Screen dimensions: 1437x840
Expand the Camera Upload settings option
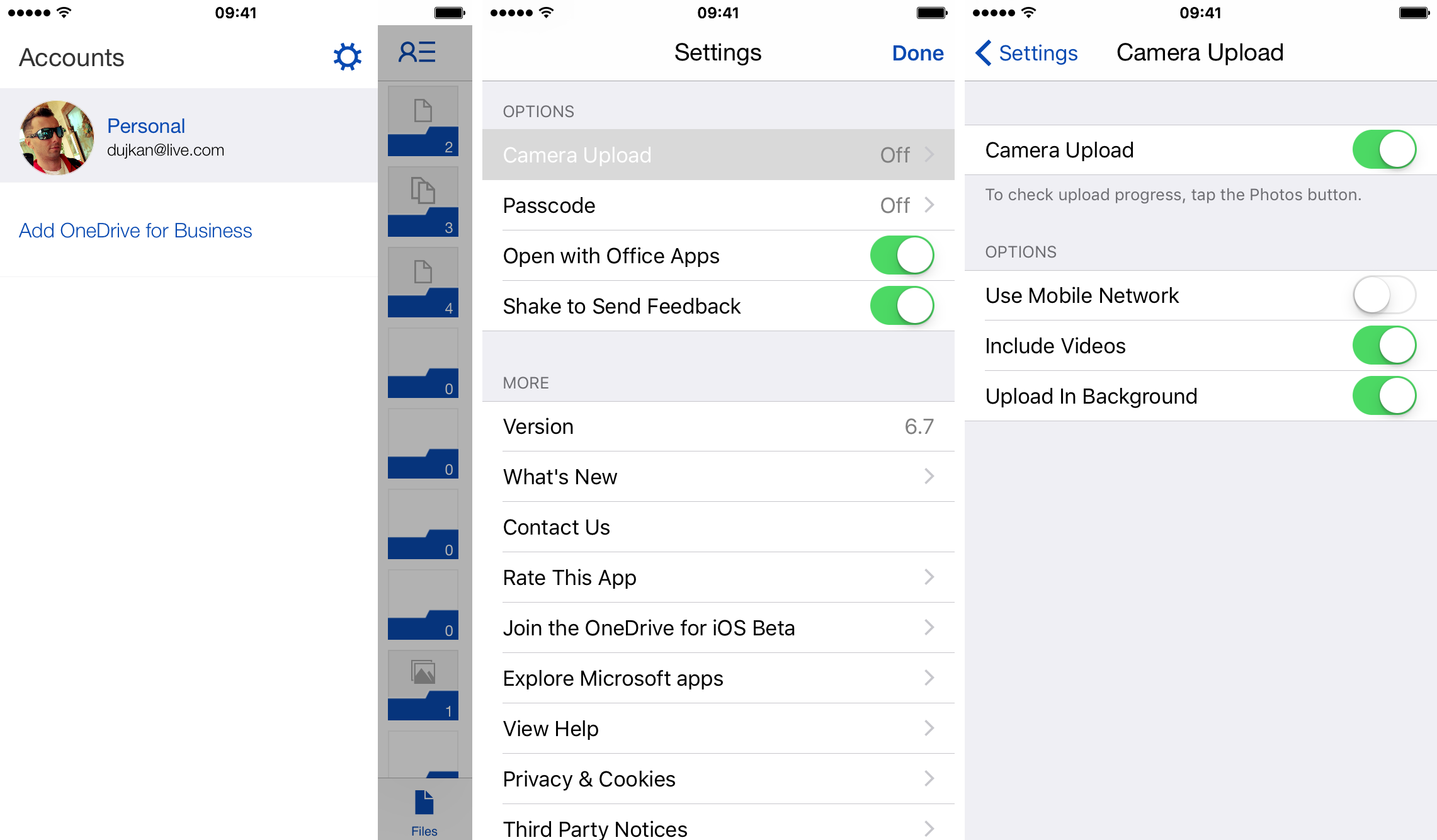[713, 155]
